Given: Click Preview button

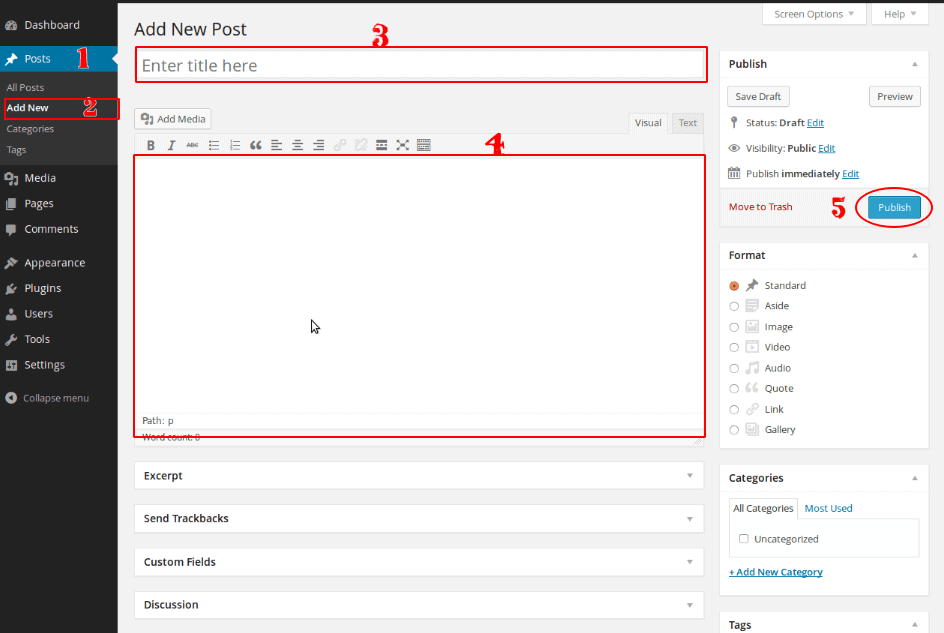Looking at the screenshot, I should click(x=895, y=96).
